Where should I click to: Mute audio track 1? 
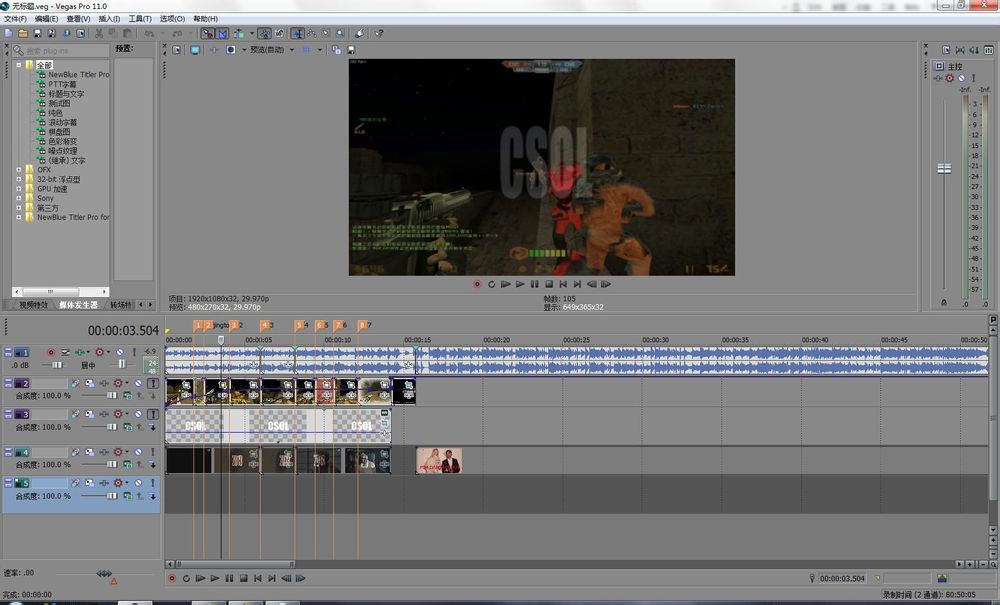[119, 352]
